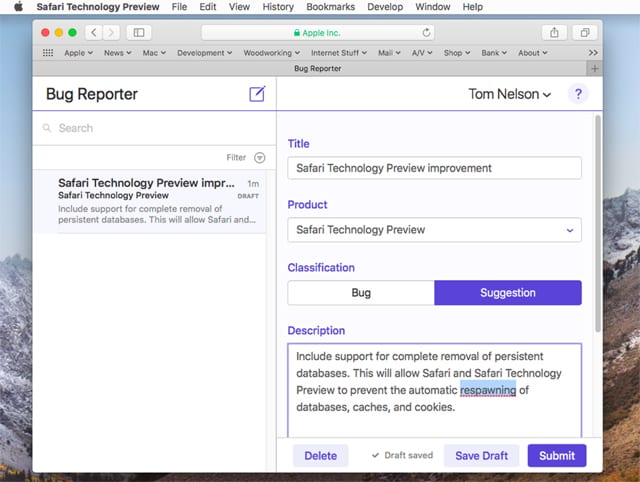Click the Safari Share icon
The width and height of the screenshot is (640, 482).
point(554,33)
